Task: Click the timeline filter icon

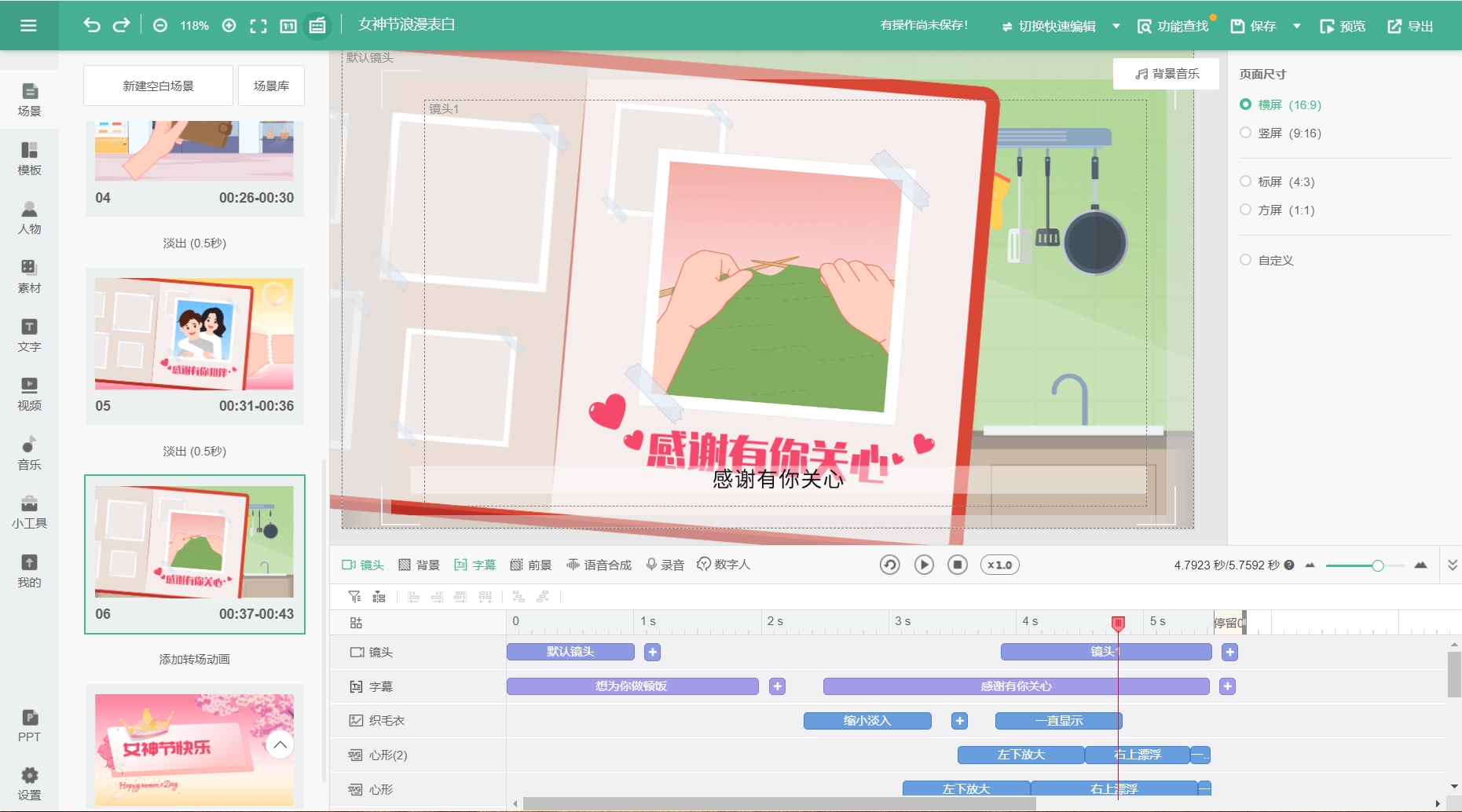Action: pyautogui.click(x=355, y=597)
